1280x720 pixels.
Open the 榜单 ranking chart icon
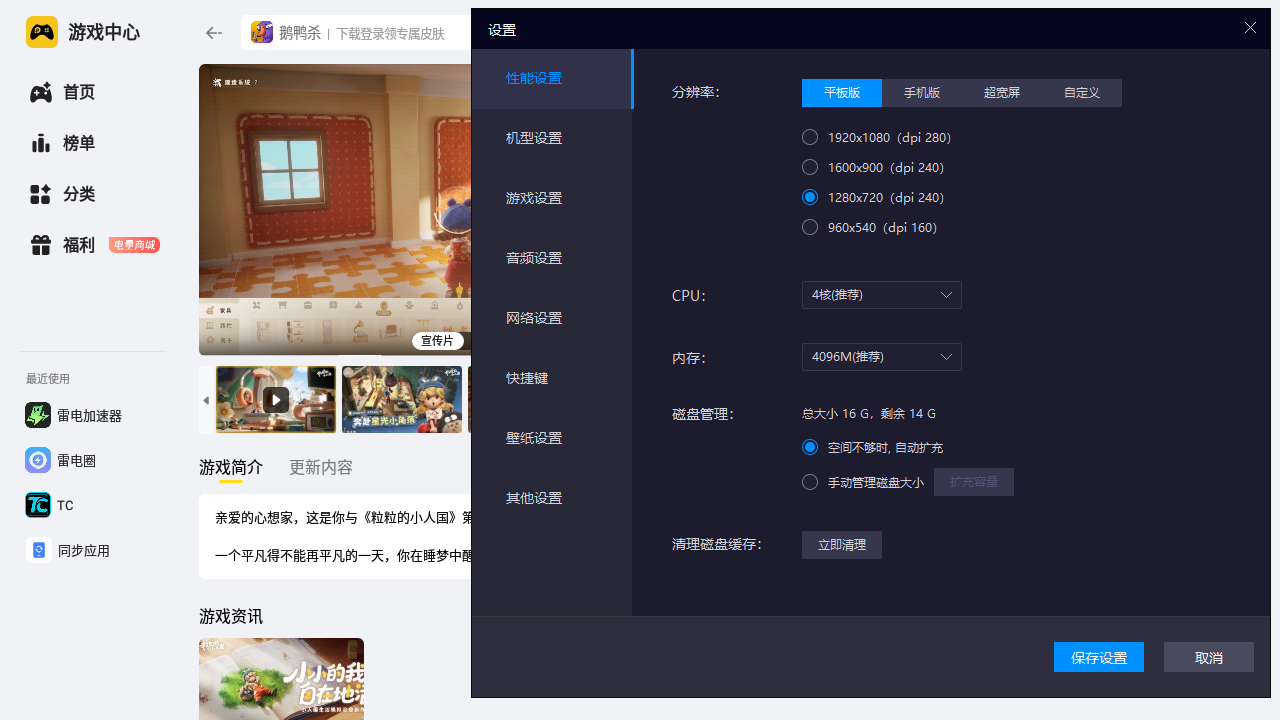[x=40, y=143]
